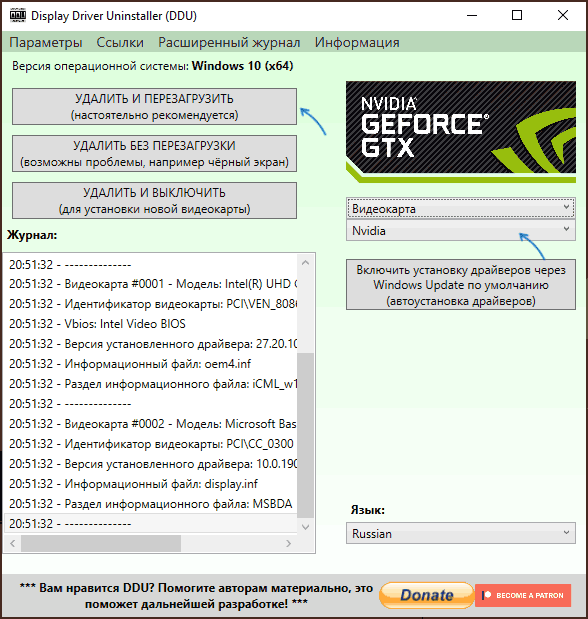This screenshot has height=619, width=588.
Task: Minimize the DDU window
Action: pos(472,16)
